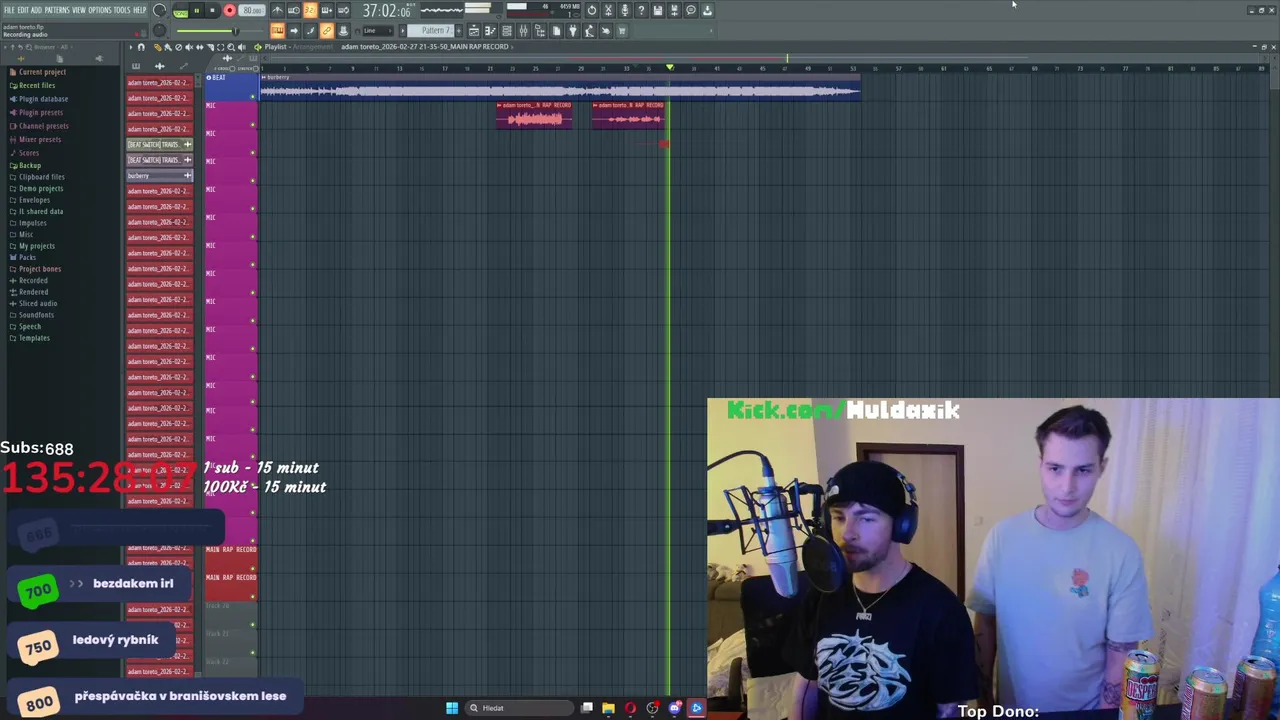Image resolution: width=1280 pixels, height=720 pixels.
Task: Click the time display 37:02:06
Action: click(x=386, y=11)
